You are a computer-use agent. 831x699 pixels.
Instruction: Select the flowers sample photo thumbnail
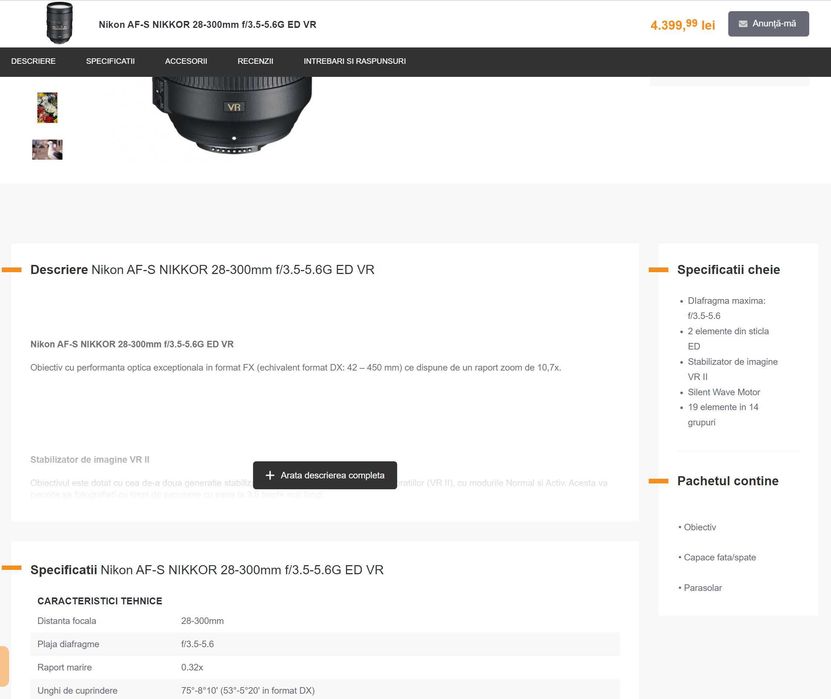coord(47,108)
